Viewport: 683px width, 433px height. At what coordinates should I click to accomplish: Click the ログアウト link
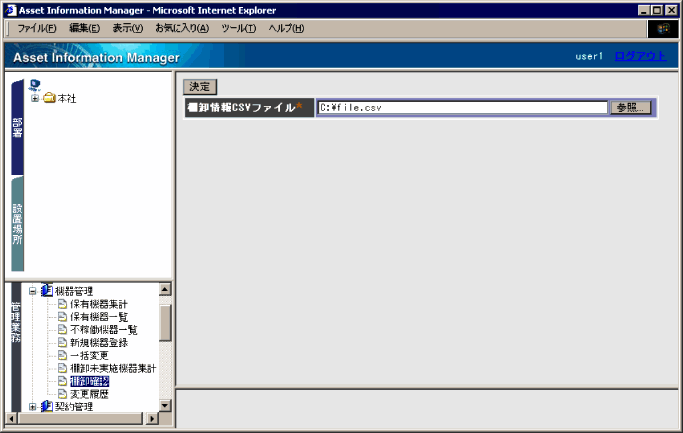640,56
